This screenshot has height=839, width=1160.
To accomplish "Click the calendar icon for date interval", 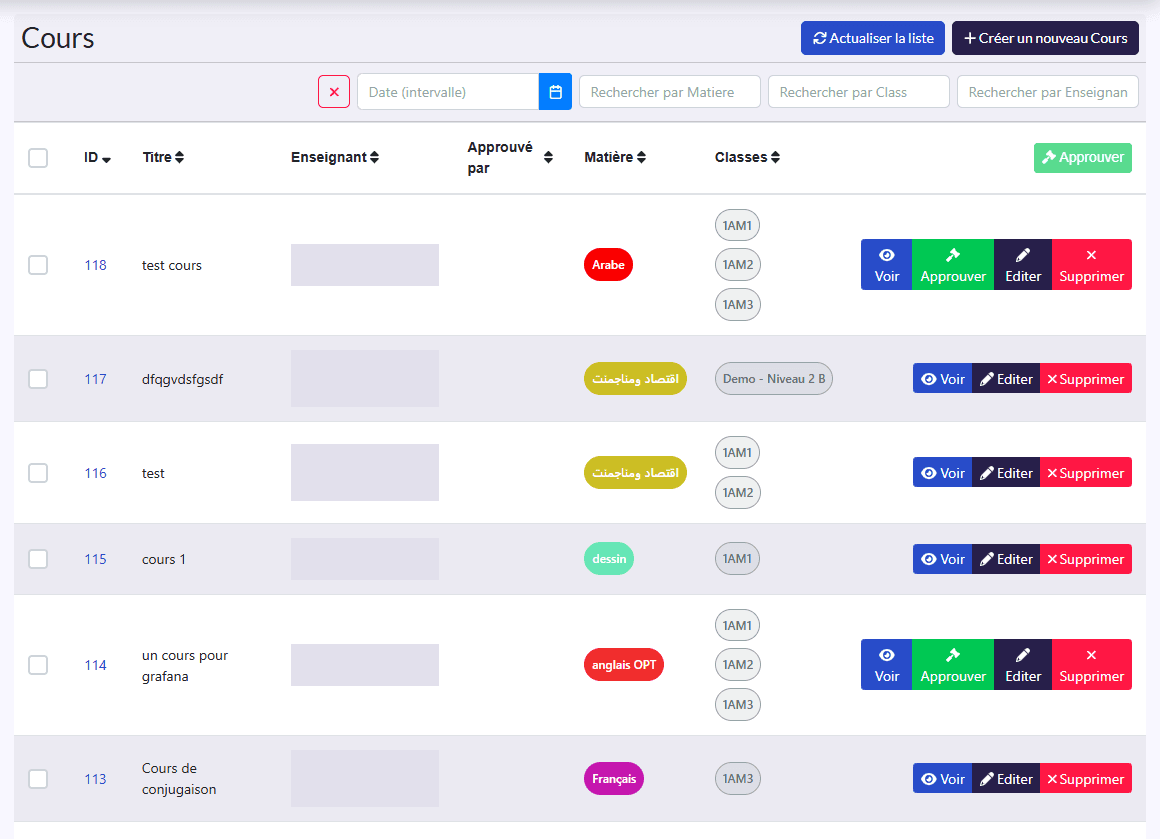I will 555,92.
